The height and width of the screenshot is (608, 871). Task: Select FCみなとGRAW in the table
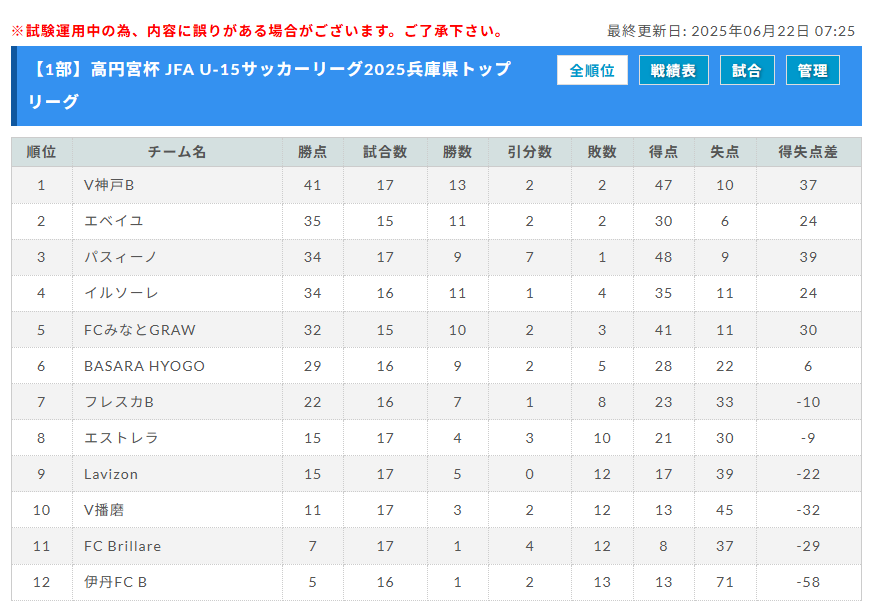139,330
